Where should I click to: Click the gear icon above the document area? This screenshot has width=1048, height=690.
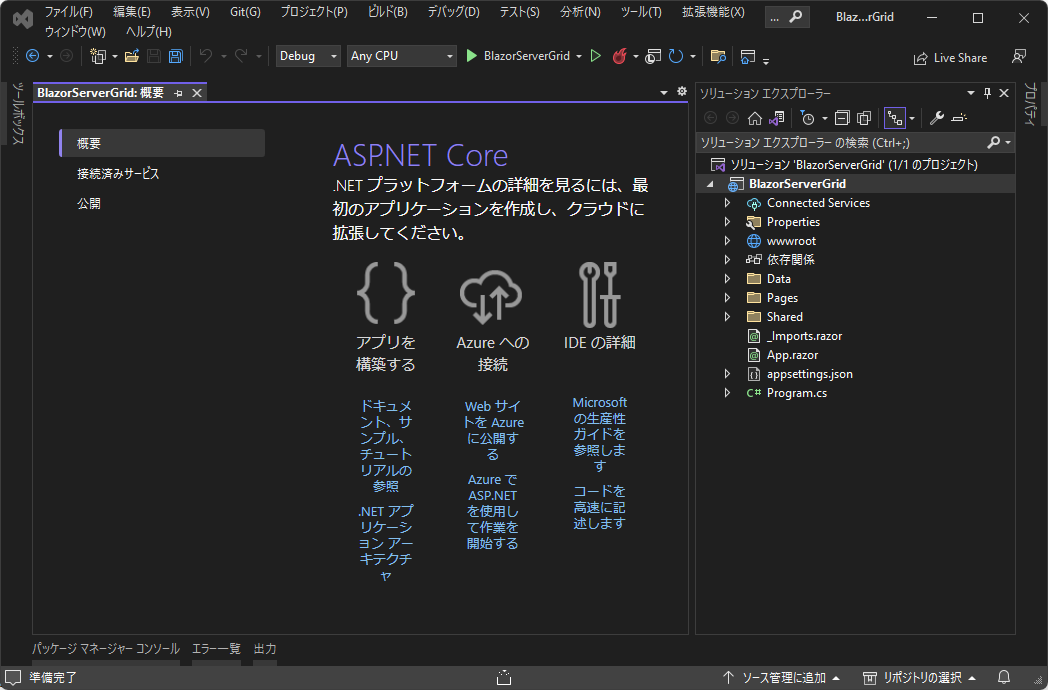click(x=682, y=92)
